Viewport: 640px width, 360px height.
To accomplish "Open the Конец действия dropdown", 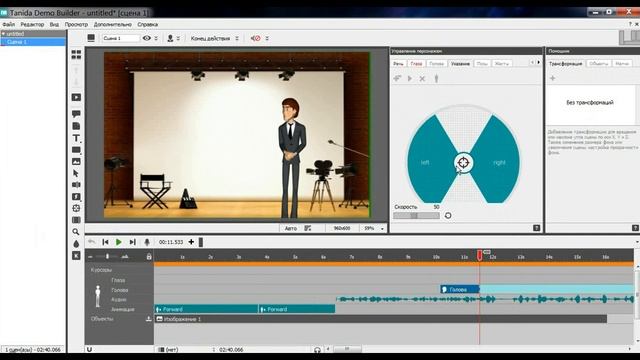I will click(215, 38).
